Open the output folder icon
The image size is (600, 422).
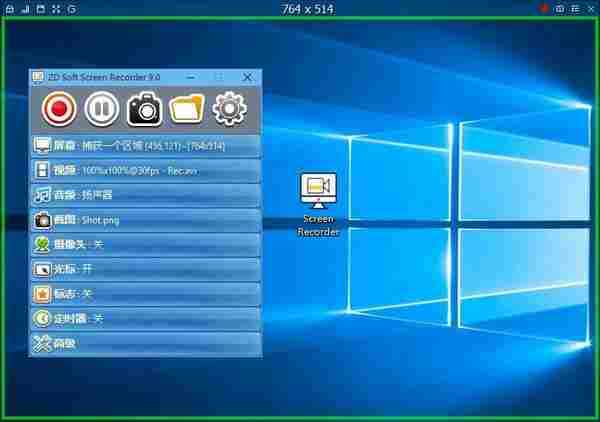(187, 107)
